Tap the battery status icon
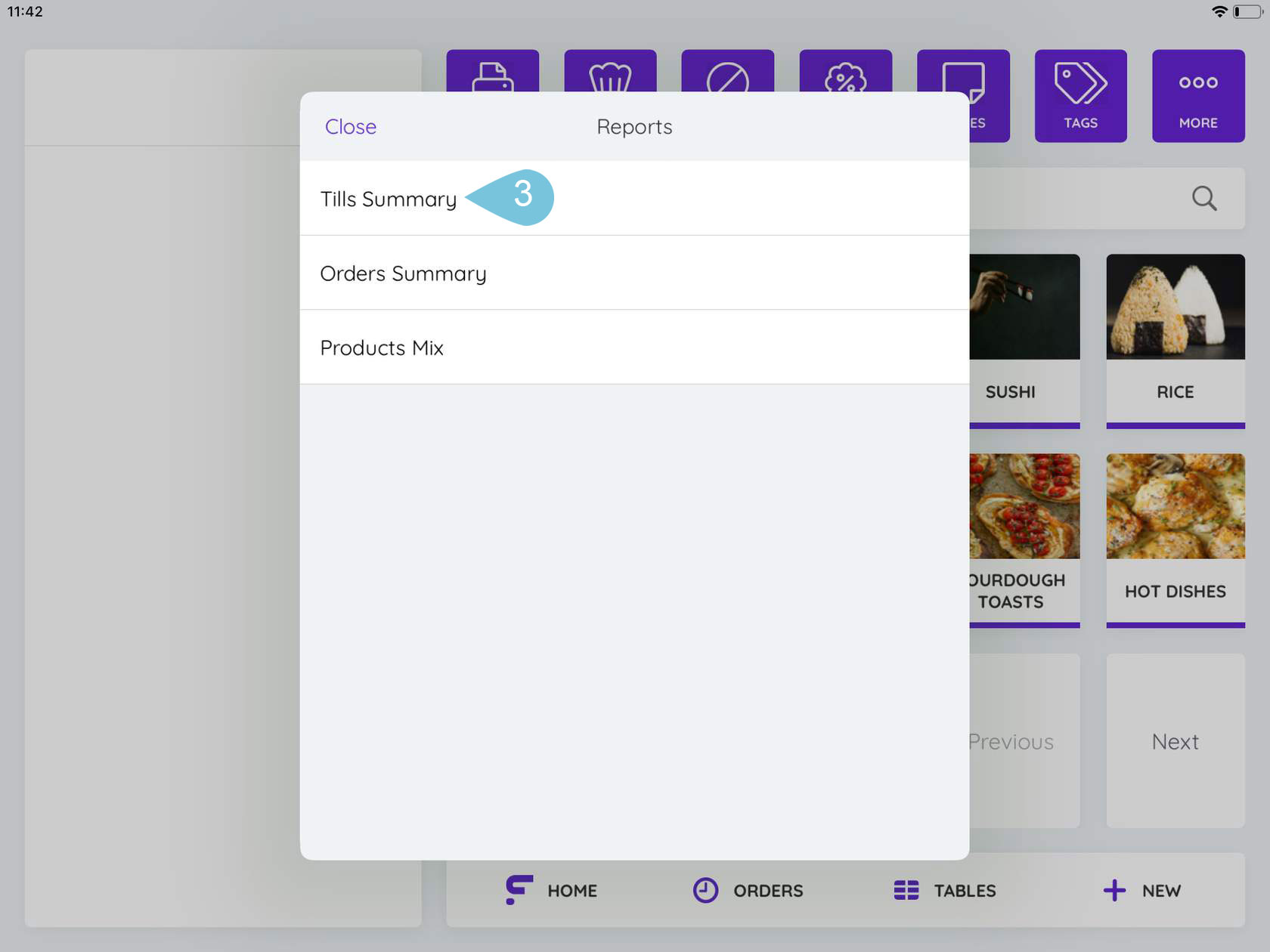1270x952 pixels. pos(1247,11)
